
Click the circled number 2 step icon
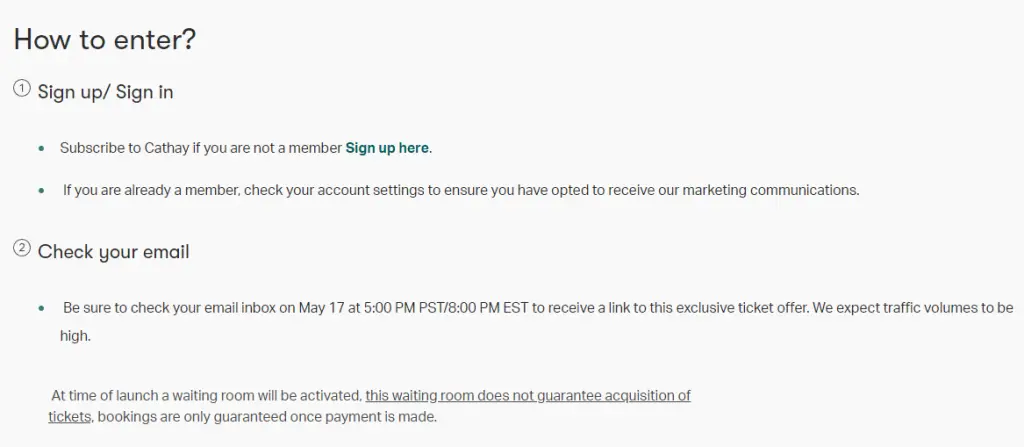21,248
